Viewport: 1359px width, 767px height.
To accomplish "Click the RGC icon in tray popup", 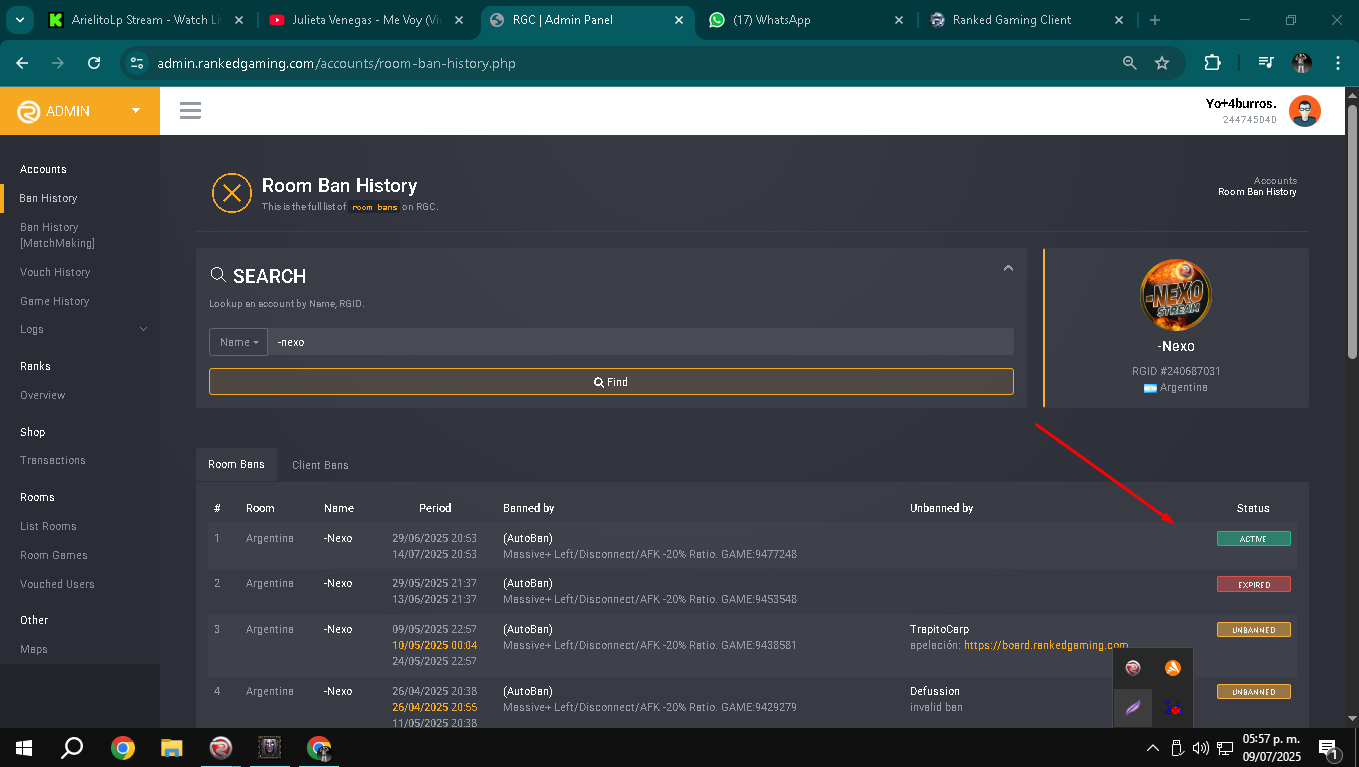I will pos(1133,668).
